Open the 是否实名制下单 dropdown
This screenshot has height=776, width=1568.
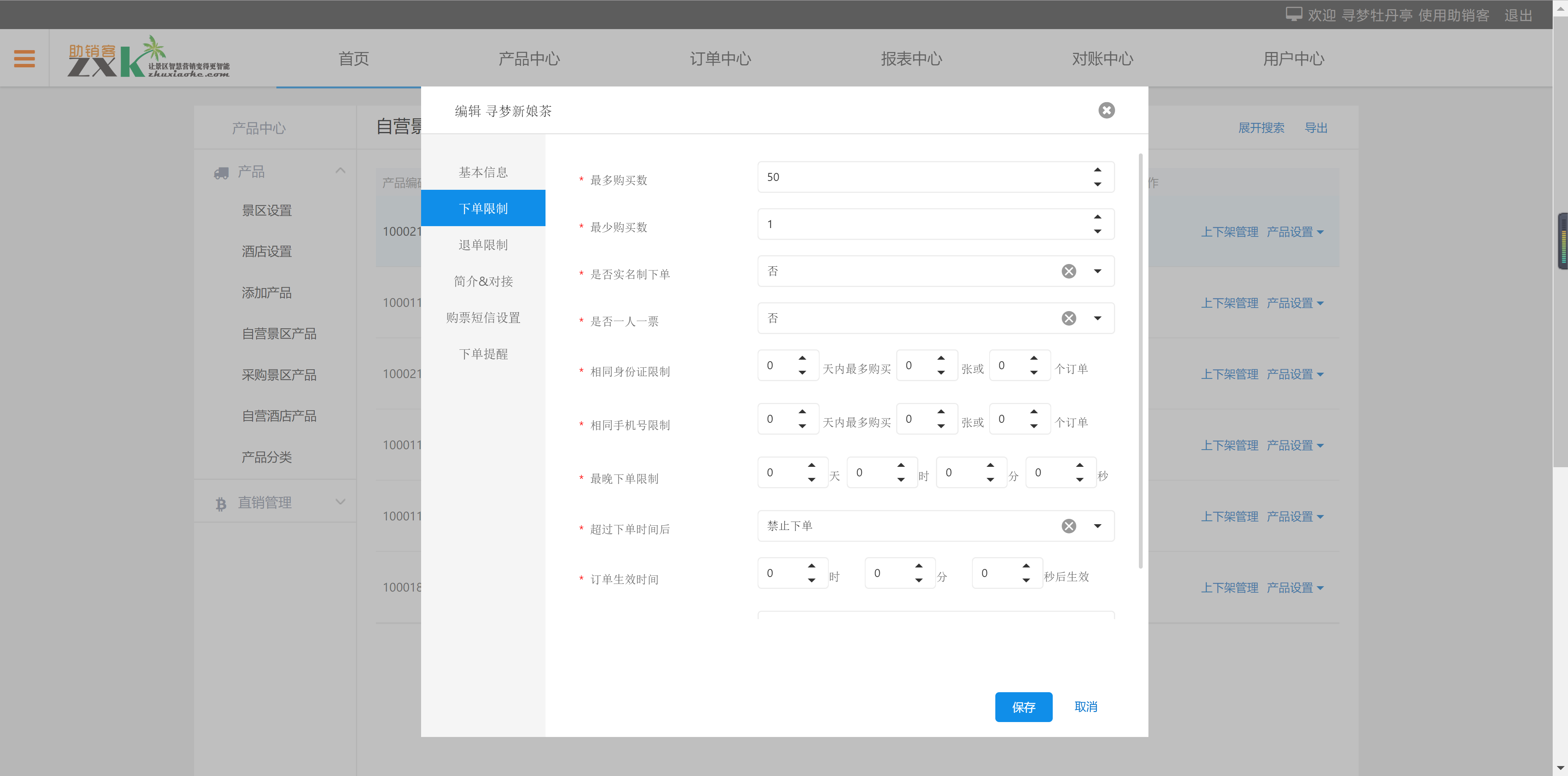pos(1097,271)
